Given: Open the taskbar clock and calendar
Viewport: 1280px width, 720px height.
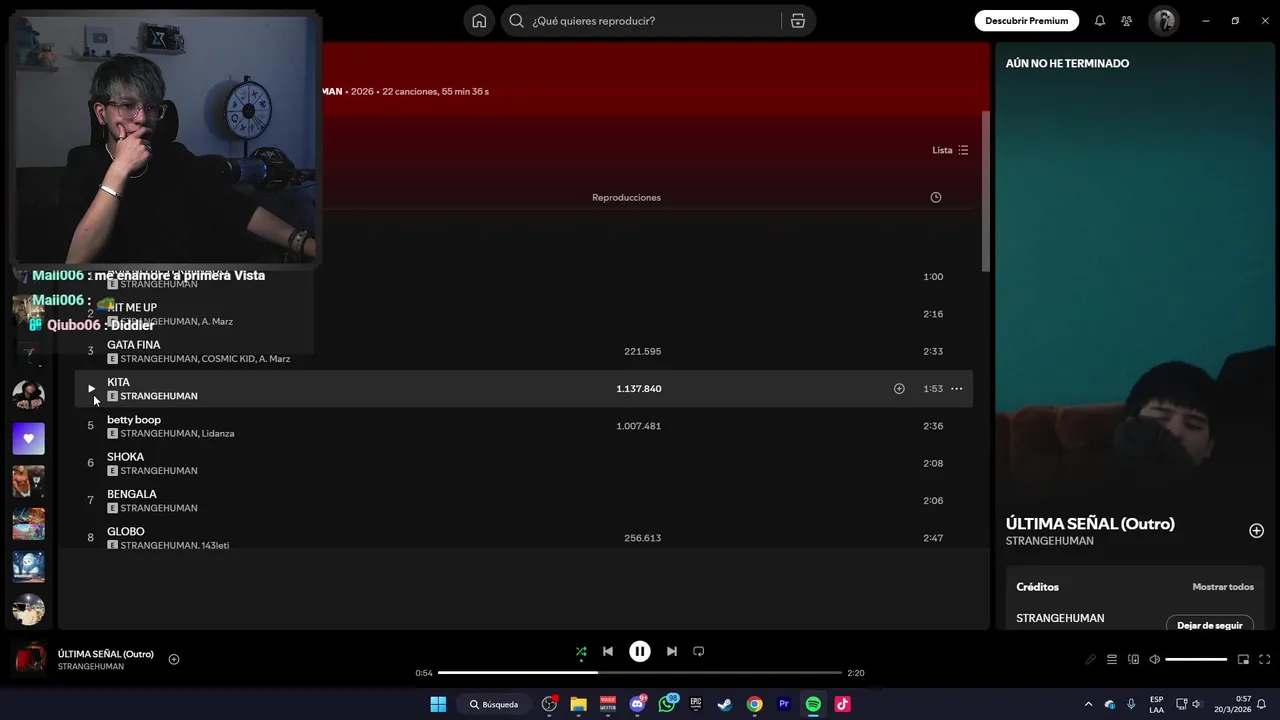Looking at the screenshot, I should 1232,704.
